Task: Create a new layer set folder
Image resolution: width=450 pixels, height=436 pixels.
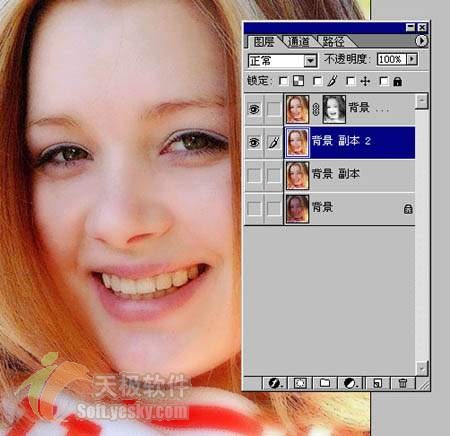Action: click(325, 383)
